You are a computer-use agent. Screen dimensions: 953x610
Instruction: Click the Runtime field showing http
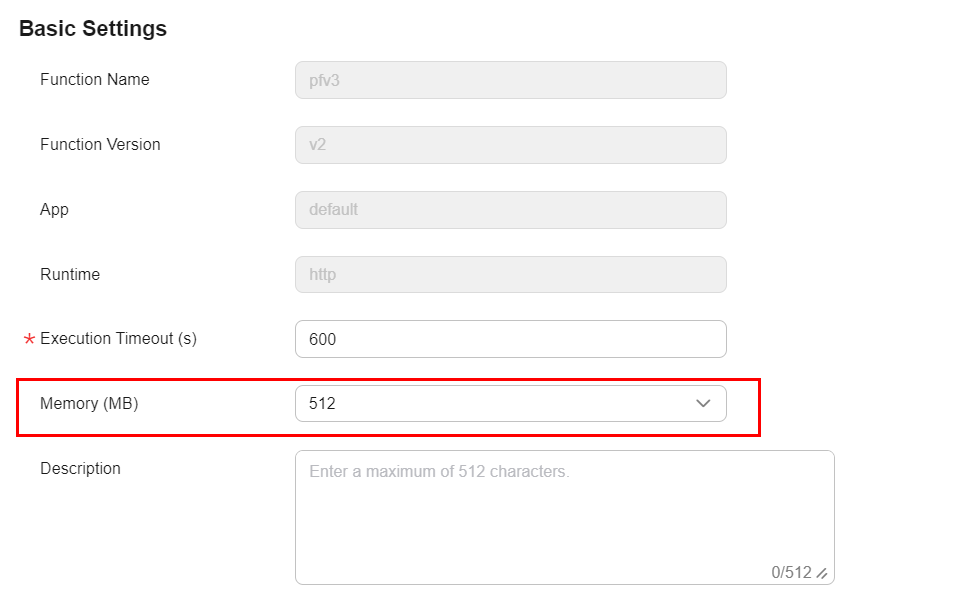(510, 275)
